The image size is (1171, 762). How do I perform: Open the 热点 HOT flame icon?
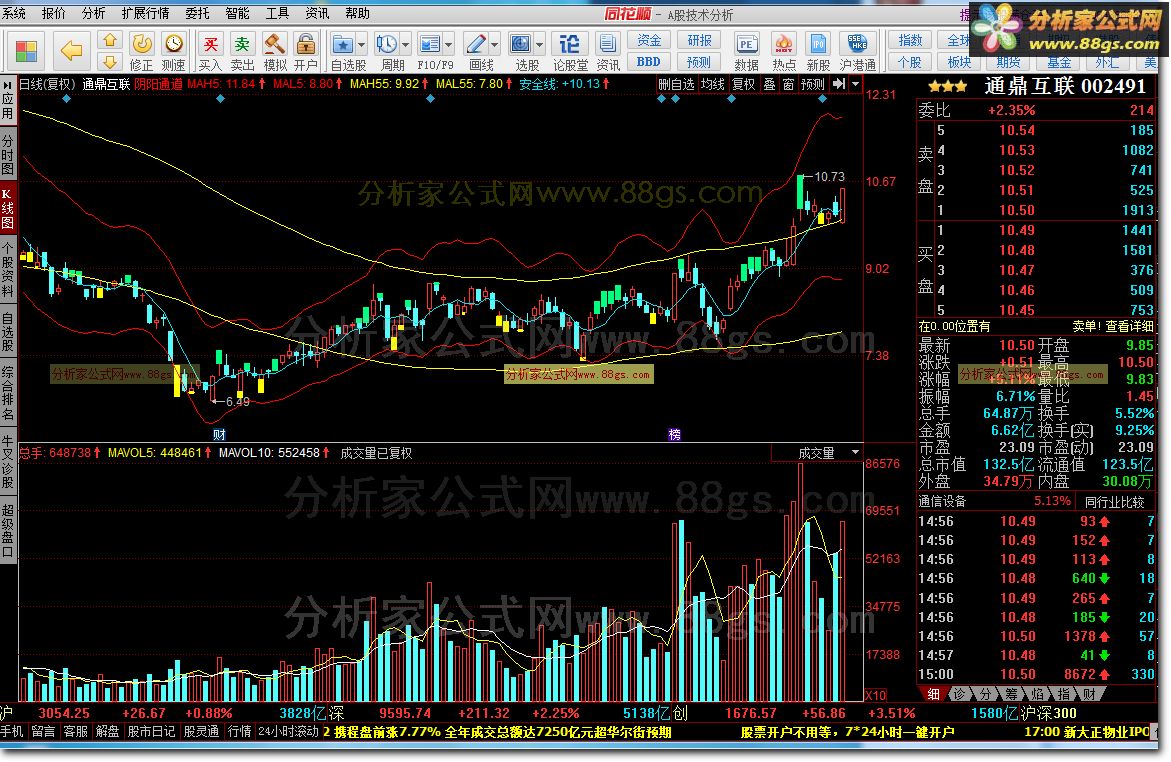pyautogui.click(x=783, y=43)
